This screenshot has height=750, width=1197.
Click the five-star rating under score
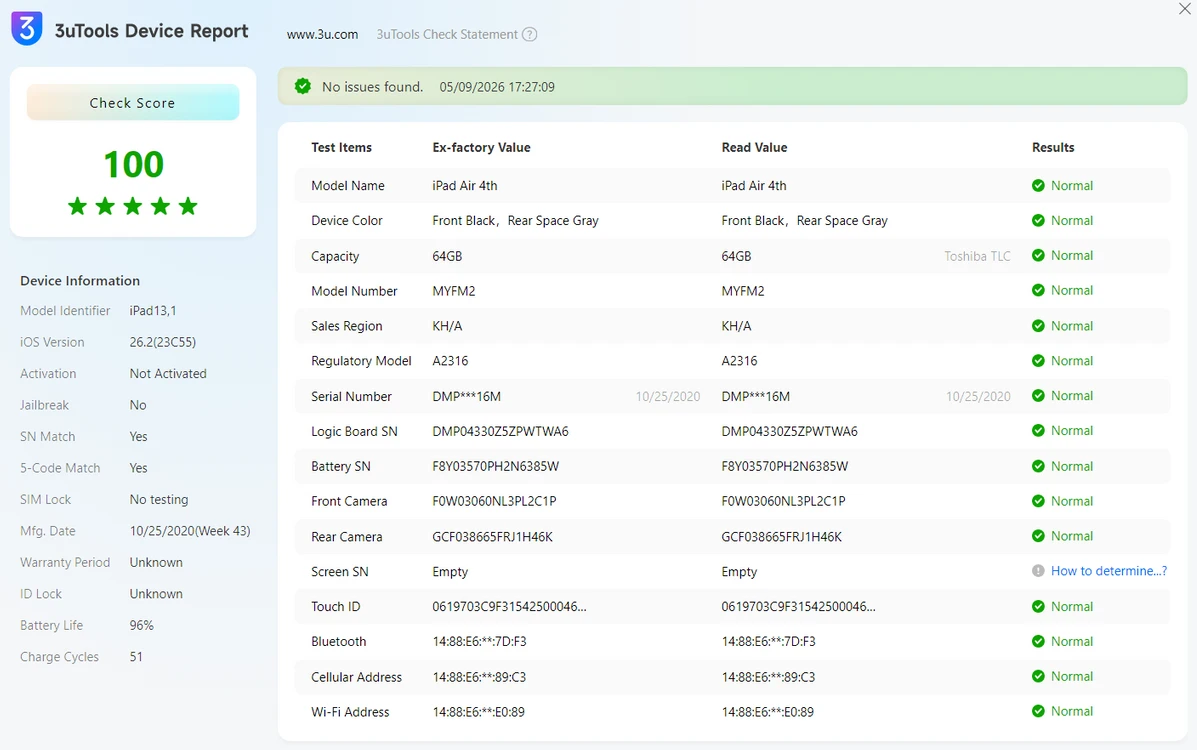[133, 206]
